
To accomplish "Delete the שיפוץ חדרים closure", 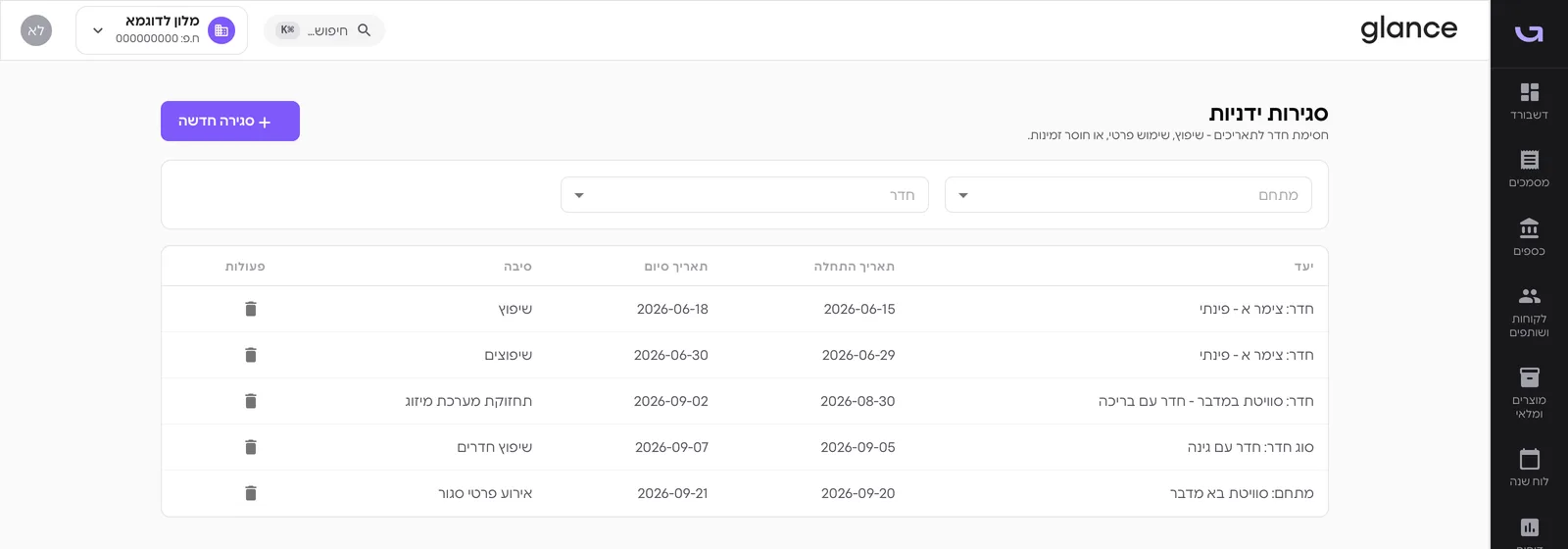I will 251,447.
